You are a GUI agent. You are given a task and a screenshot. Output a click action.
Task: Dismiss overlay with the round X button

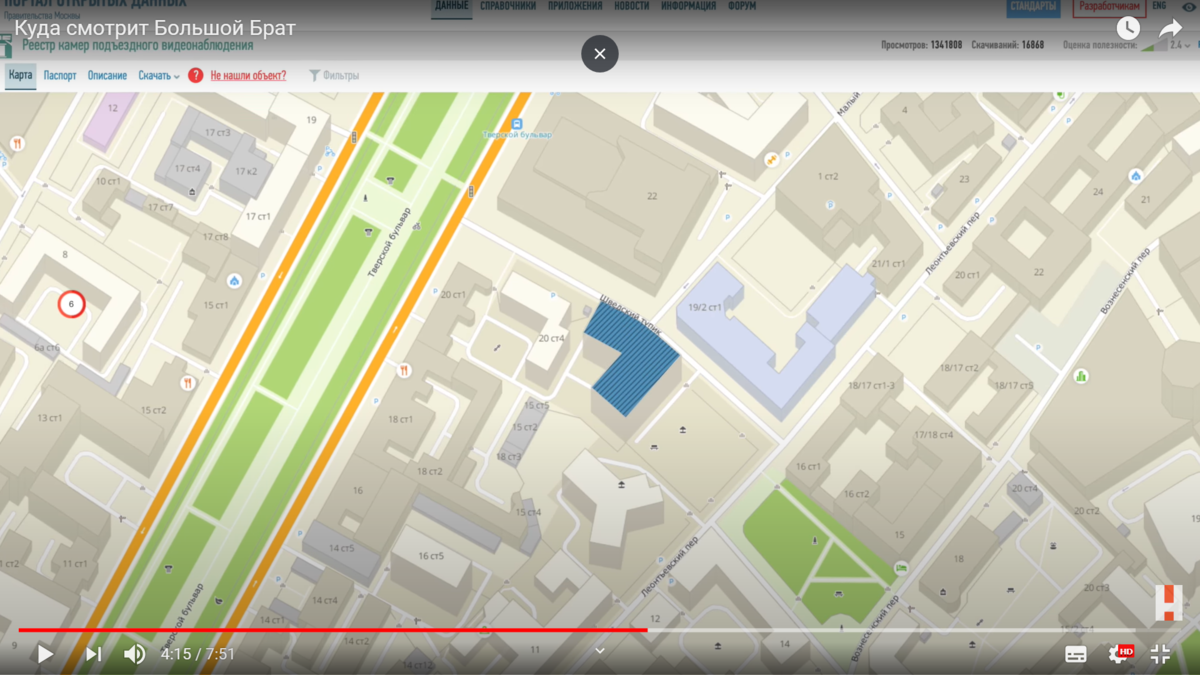point(600,54)
